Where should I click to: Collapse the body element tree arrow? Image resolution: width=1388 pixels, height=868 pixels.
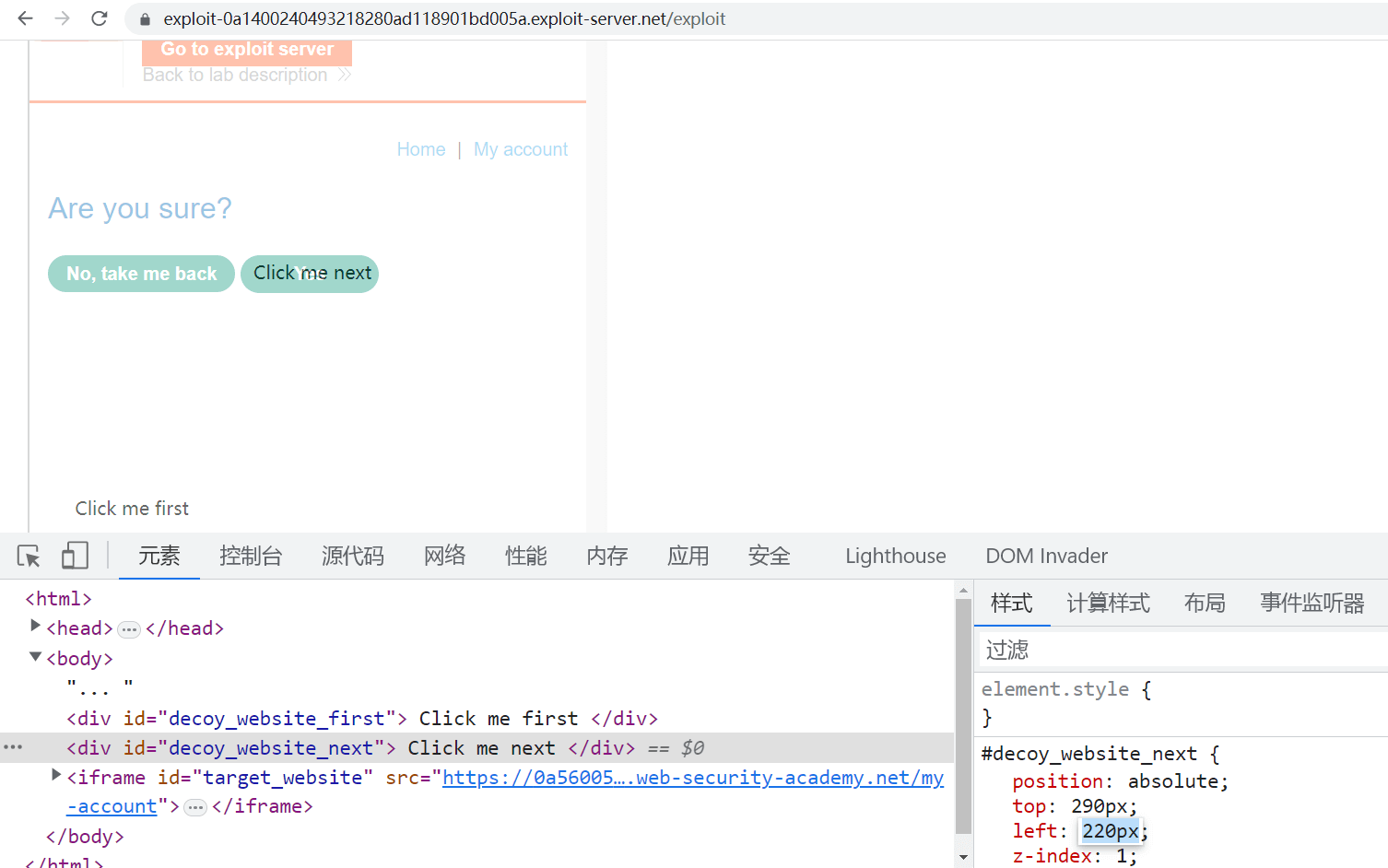pos(35,657)
